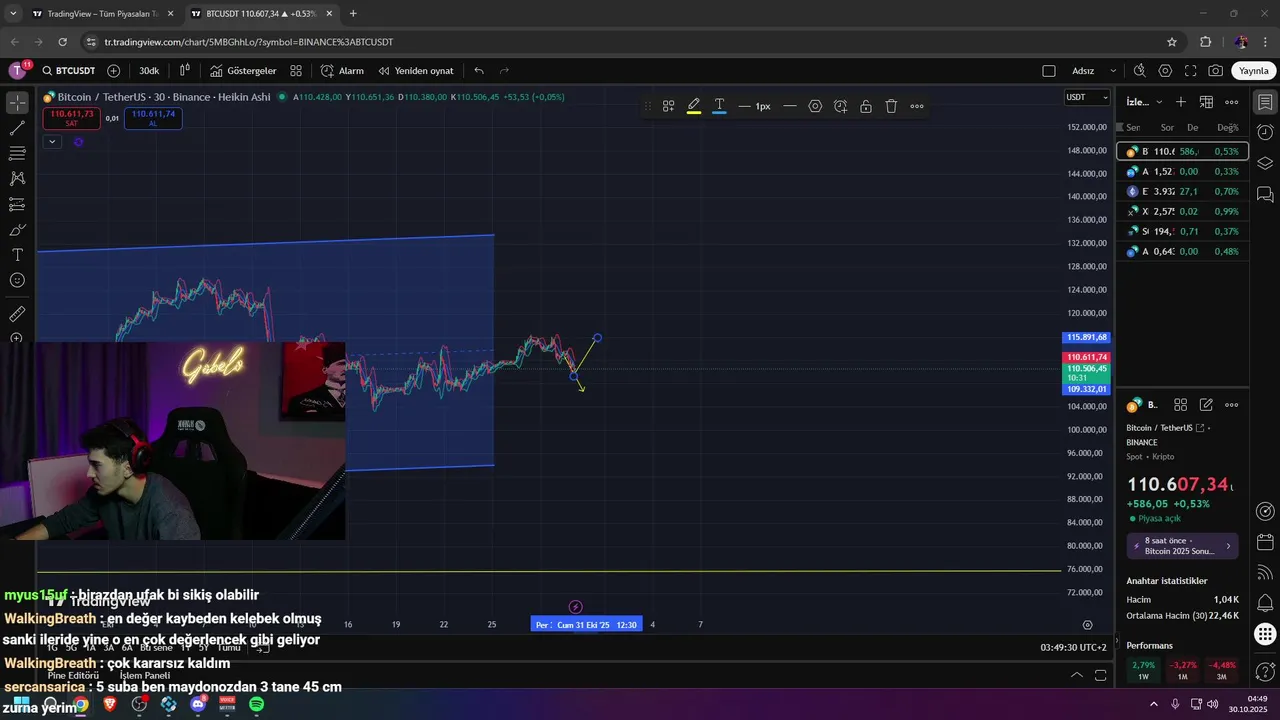Toggle lock on the selected drawing

pyautogui.click(x=865, y=106)
